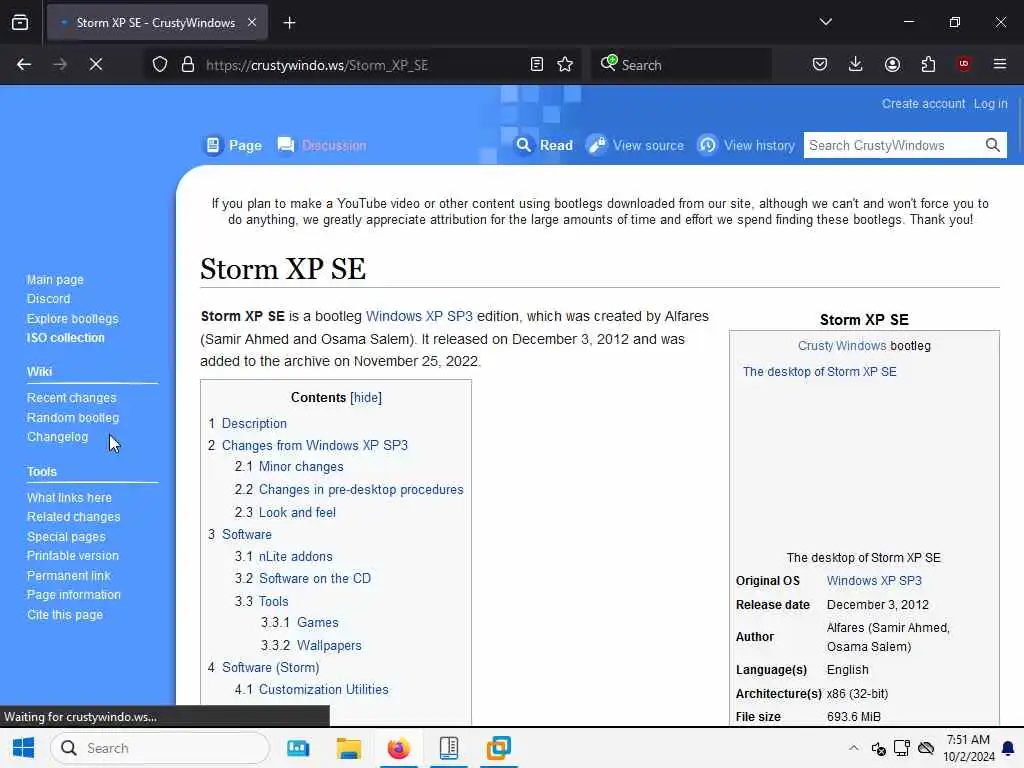The image size is (1024, 768).
Task: Show hidden tray icons with the chevron
Action: pos(854,748)
